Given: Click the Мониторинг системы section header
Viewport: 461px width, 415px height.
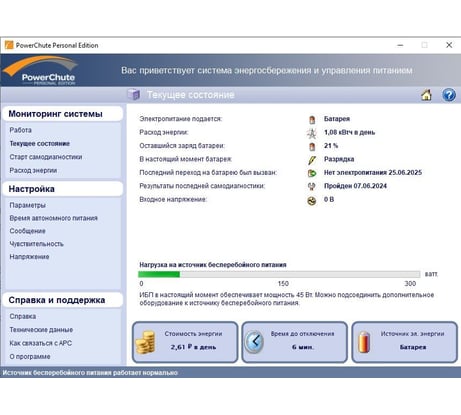Looking at the screenshot, I should click(x=63, y=114).
